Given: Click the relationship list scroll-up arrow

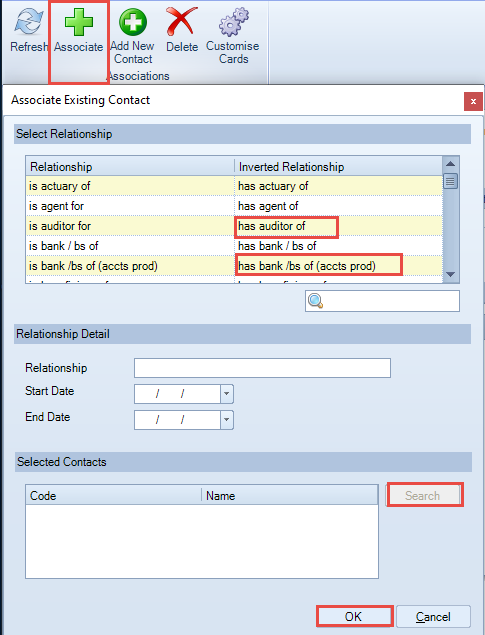Looking at the screenshot, I should tap(451, 164).
